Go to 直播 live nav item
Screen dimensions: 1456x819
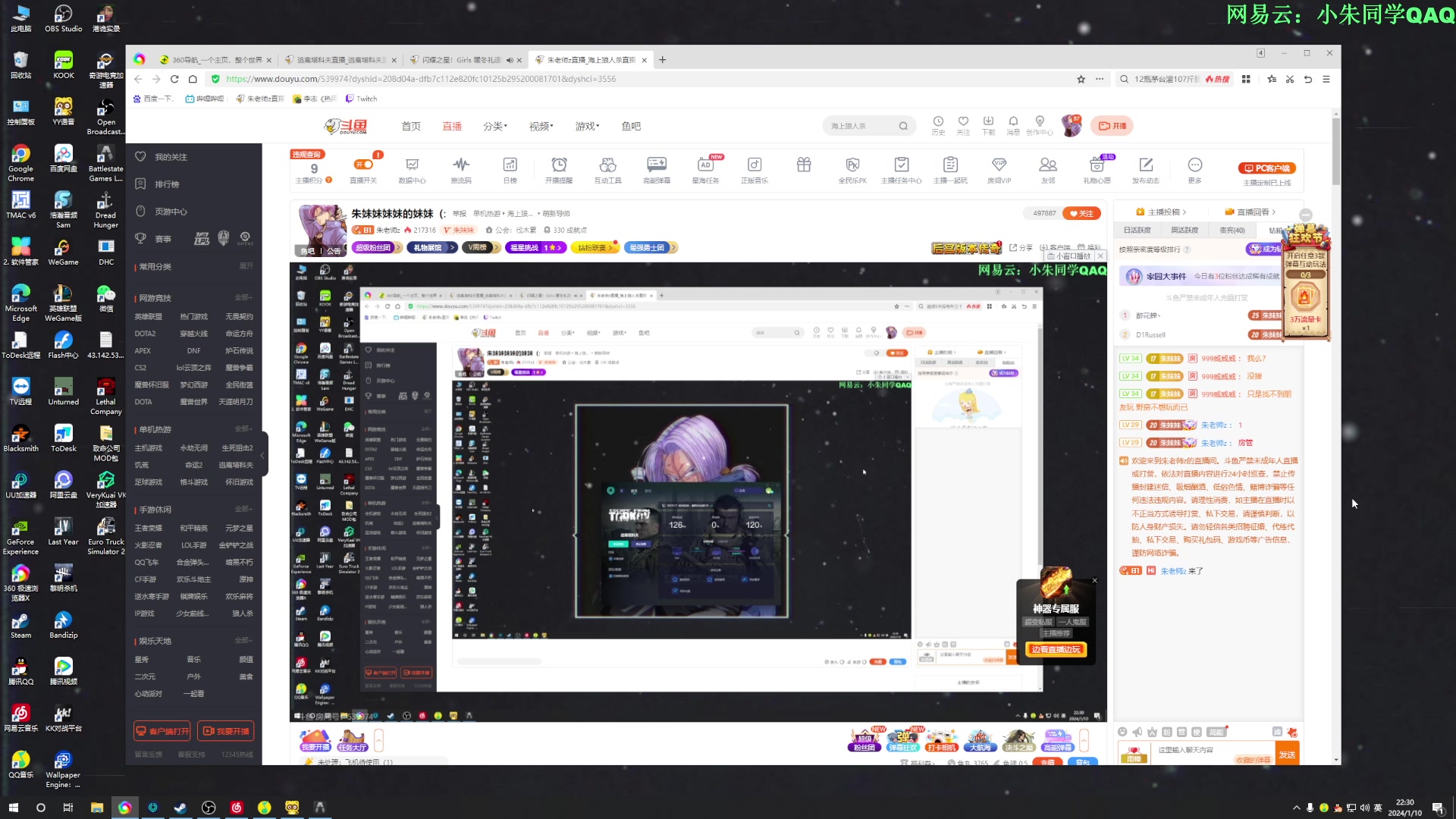[452, 126]
